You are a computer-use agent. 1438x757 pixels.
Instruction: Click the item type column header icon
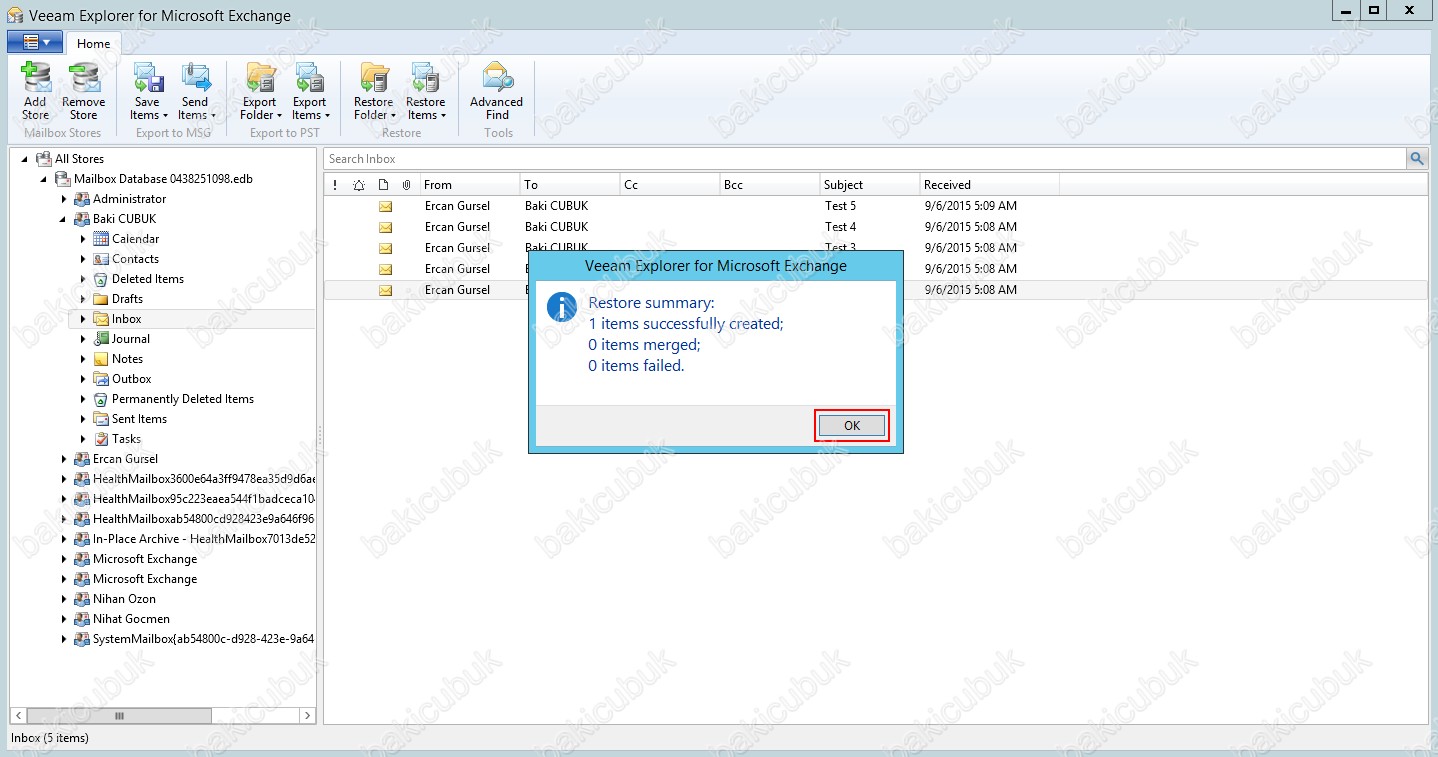(x=383, y=185)
